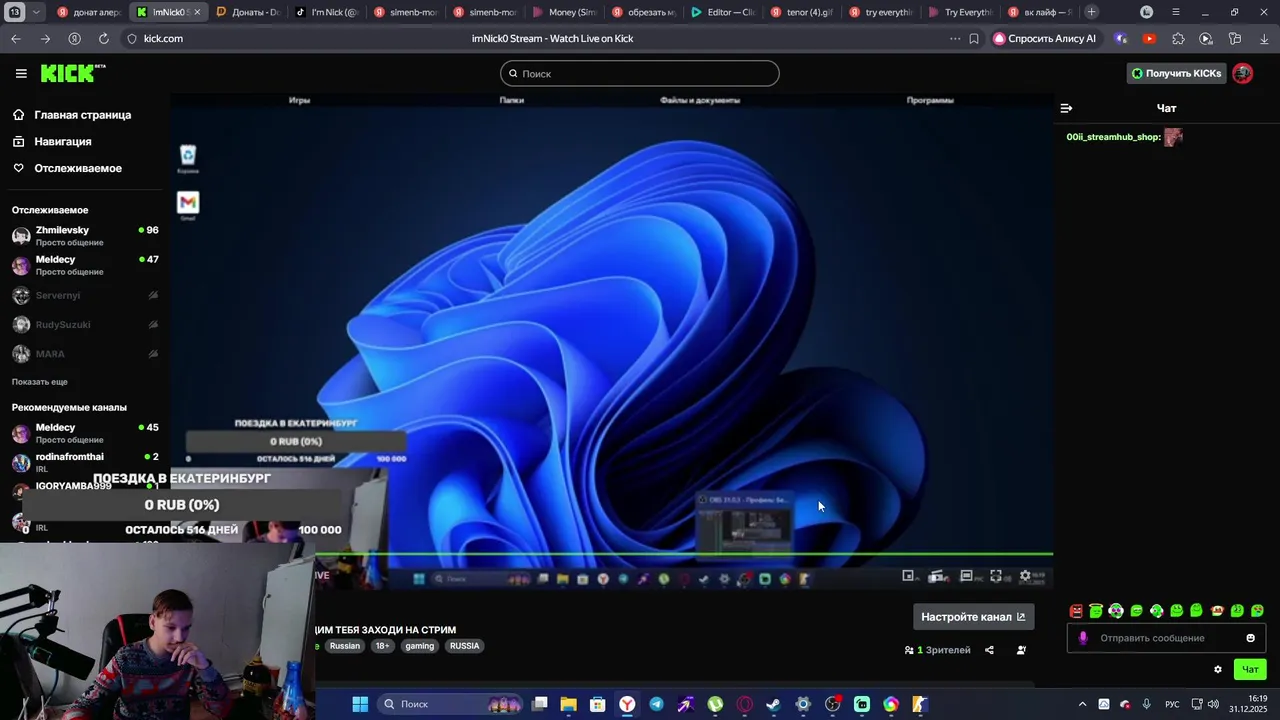Click the KICK logo
Screen dimensions: 1280x720
pyautogui.click(x=73, y=73)
